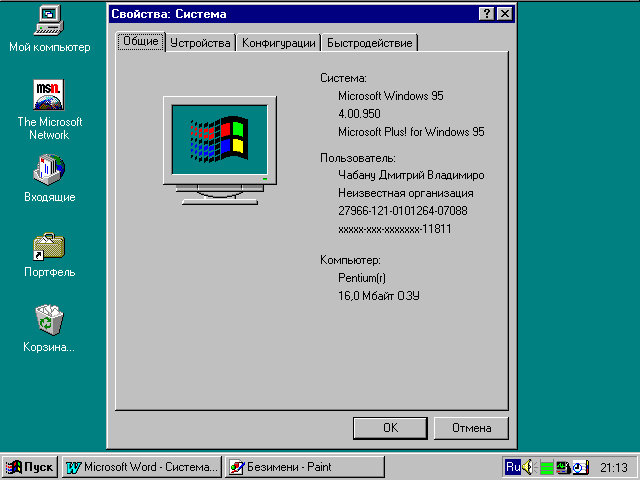Open the speaker volume tray icon
Viewport: 640px width, 480px height.
point(528,467)
